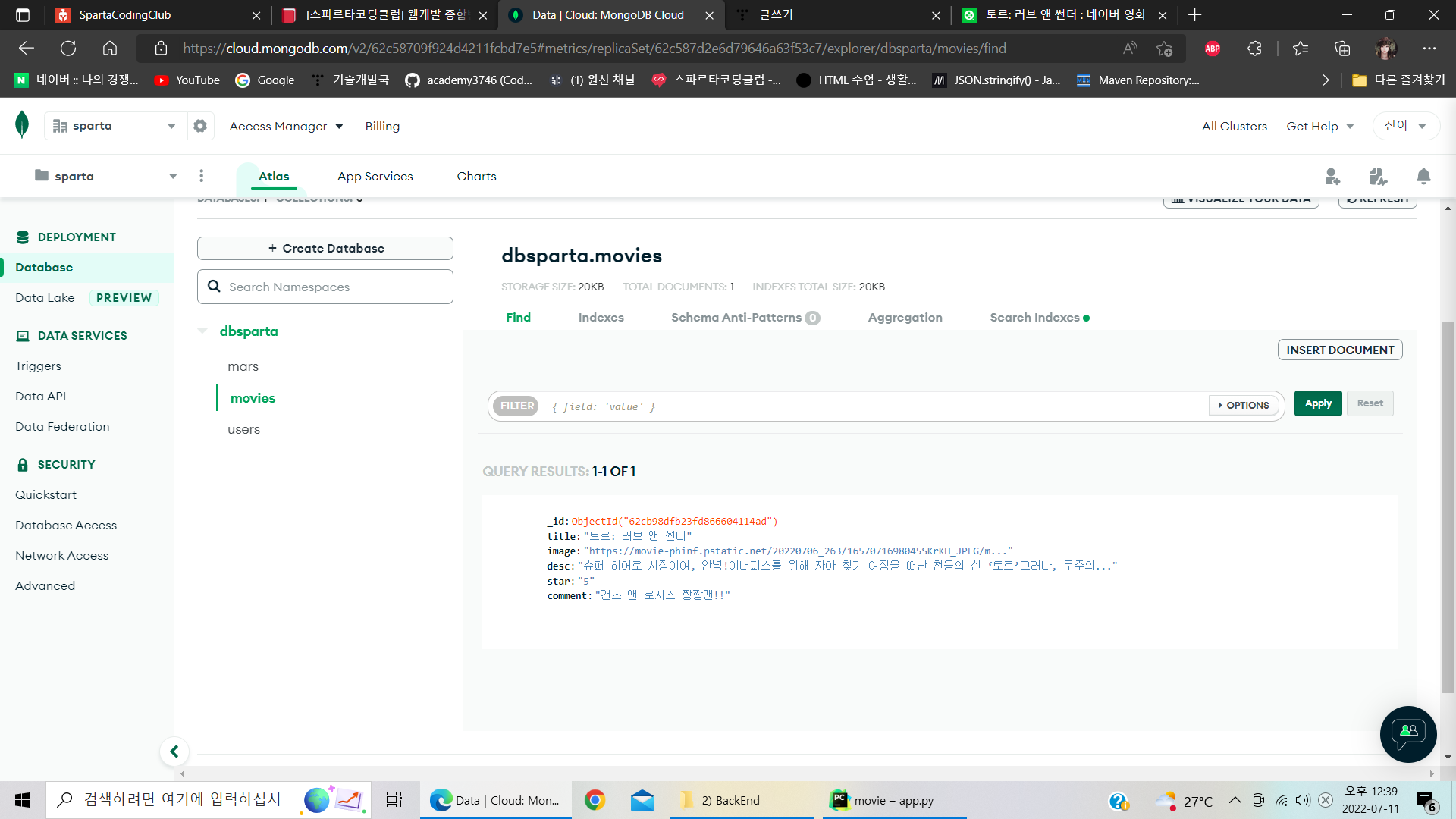Screen dimensions: 1456x819
Task: Click the ABP extension icon
Action: click(x=1213, y=49)
